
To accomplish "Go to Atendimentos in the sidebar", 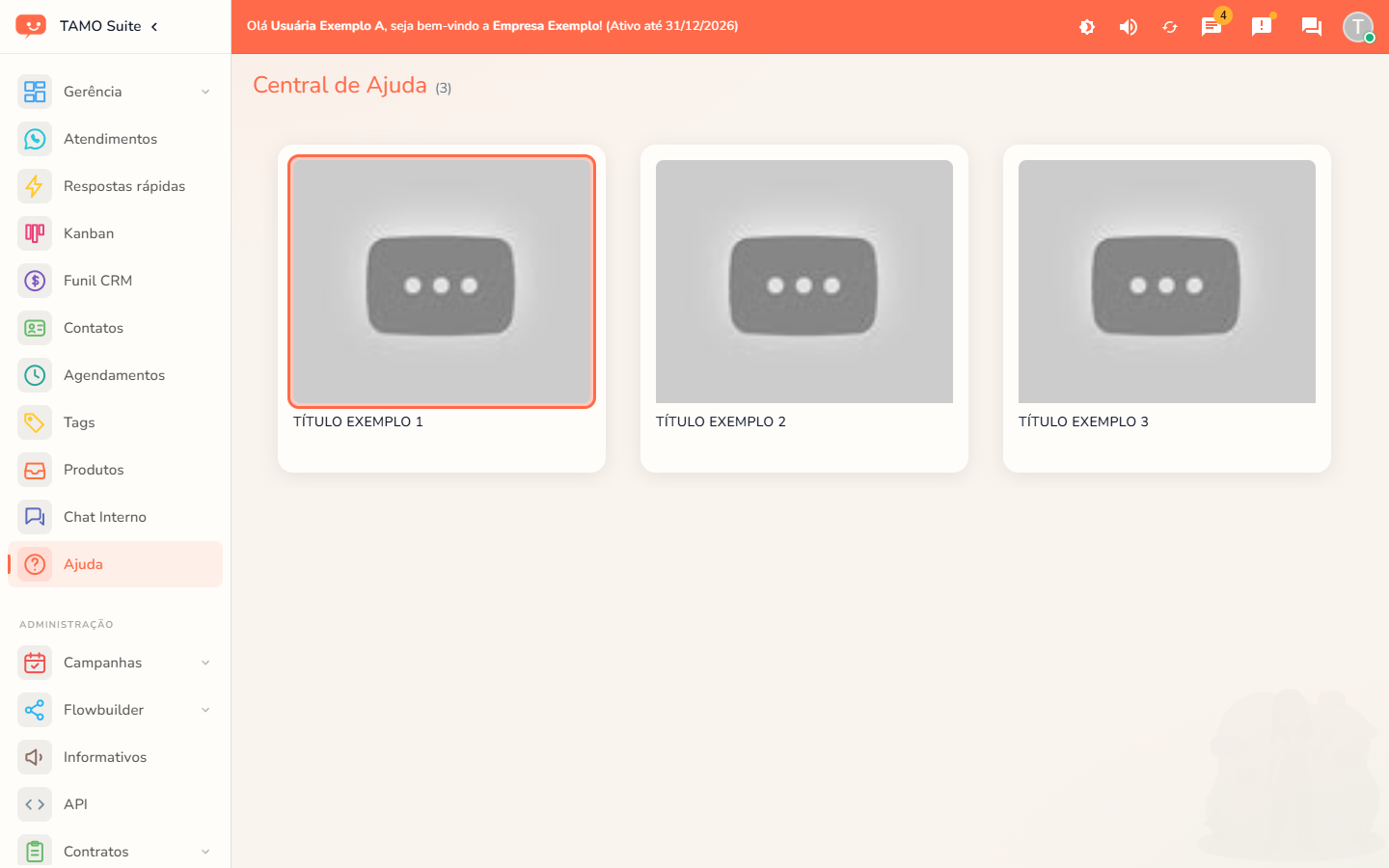I will [115, 139].
